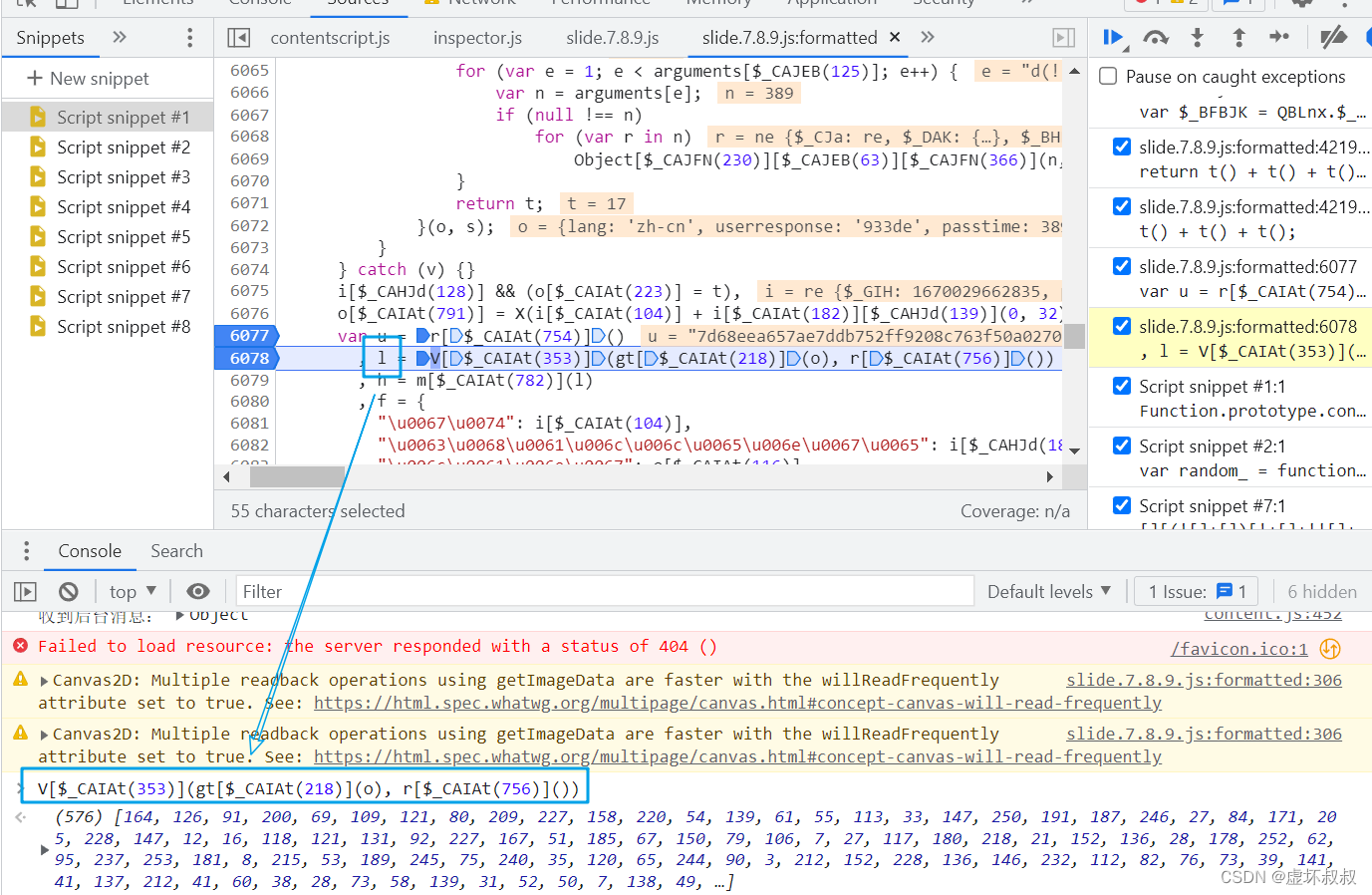The image size is (1372, 895).
Task: Create live expression eye icon
Action: click(198, 591)
